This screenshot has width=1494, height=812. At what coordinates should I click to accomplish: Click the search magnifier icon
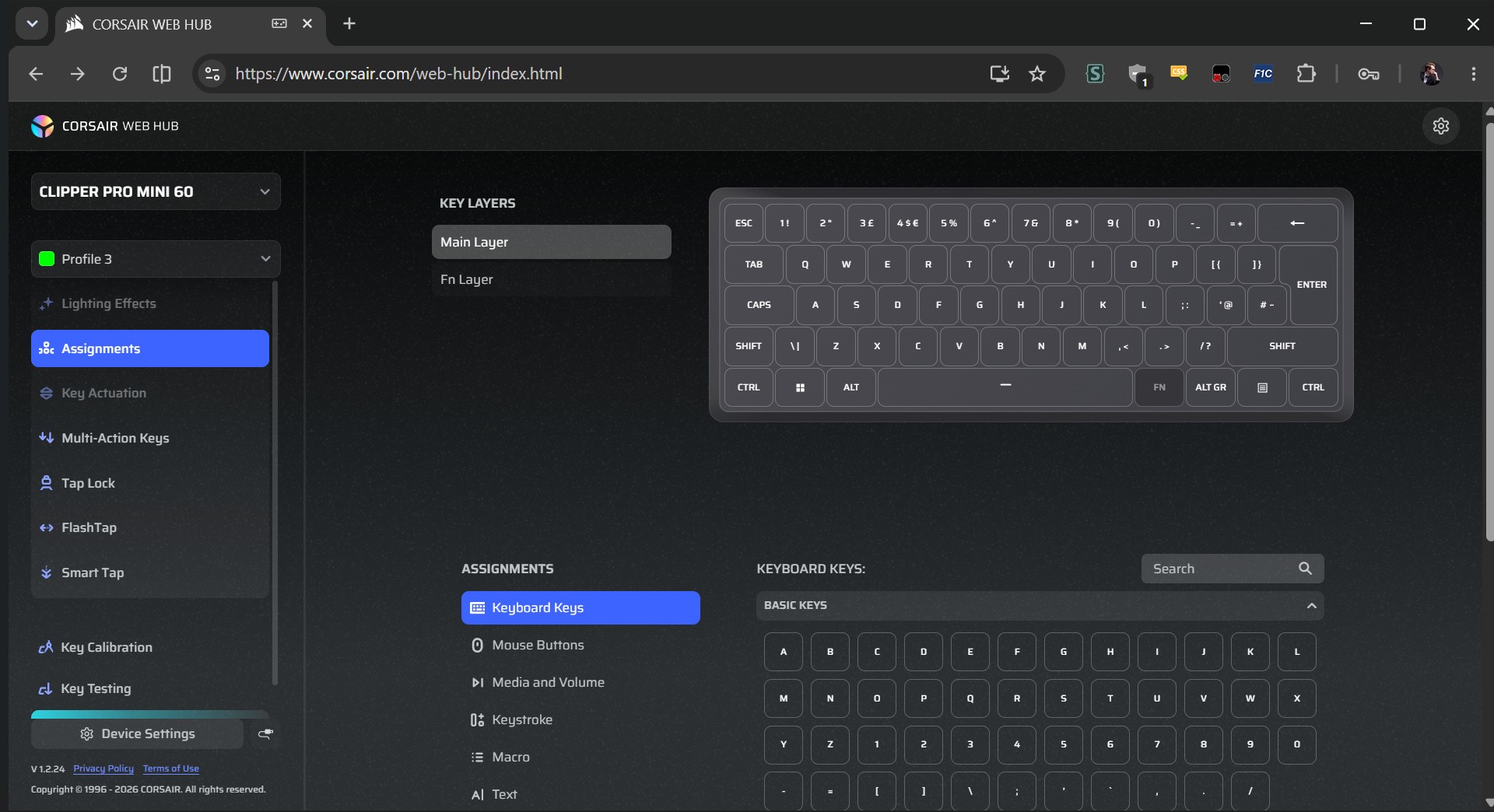(1305, 569)
